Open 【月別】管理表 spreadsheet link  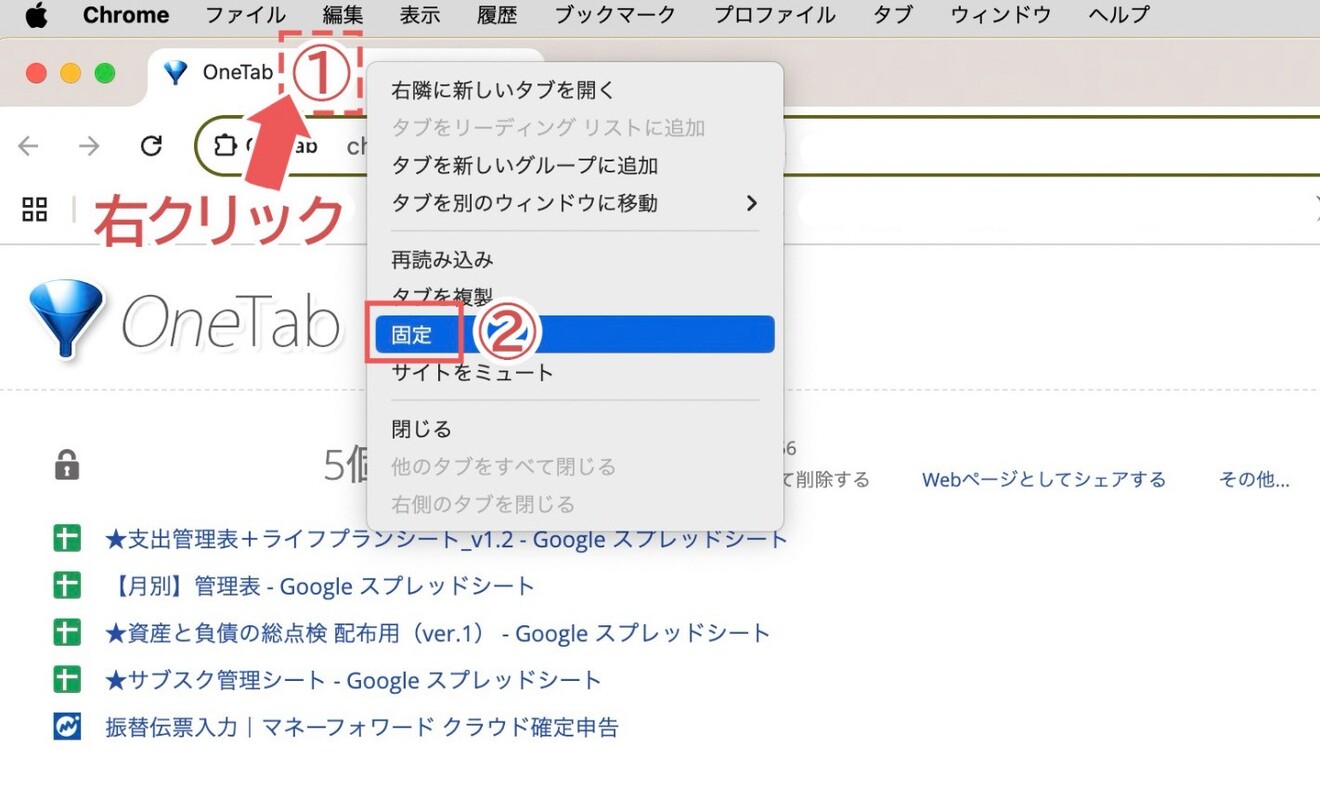point(320,586)
